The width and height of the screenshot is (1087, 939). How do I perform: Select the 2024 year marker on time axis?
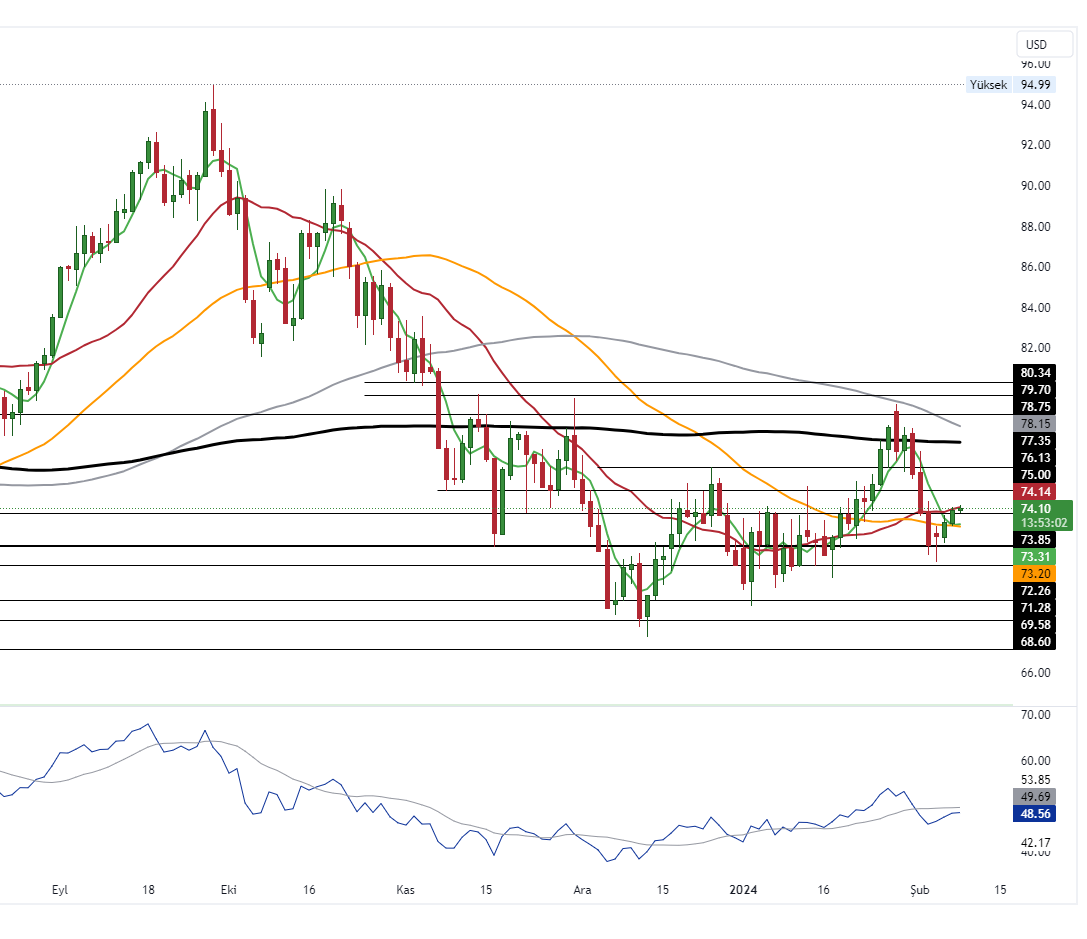(743, 889)
